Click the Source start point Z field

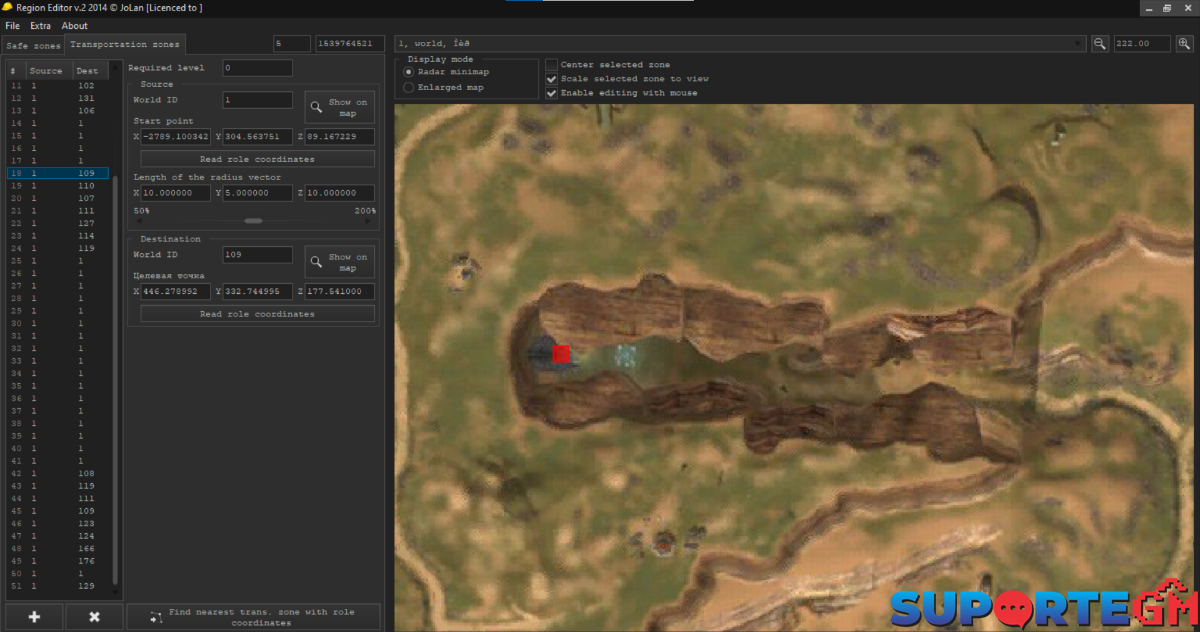point(340,137)
